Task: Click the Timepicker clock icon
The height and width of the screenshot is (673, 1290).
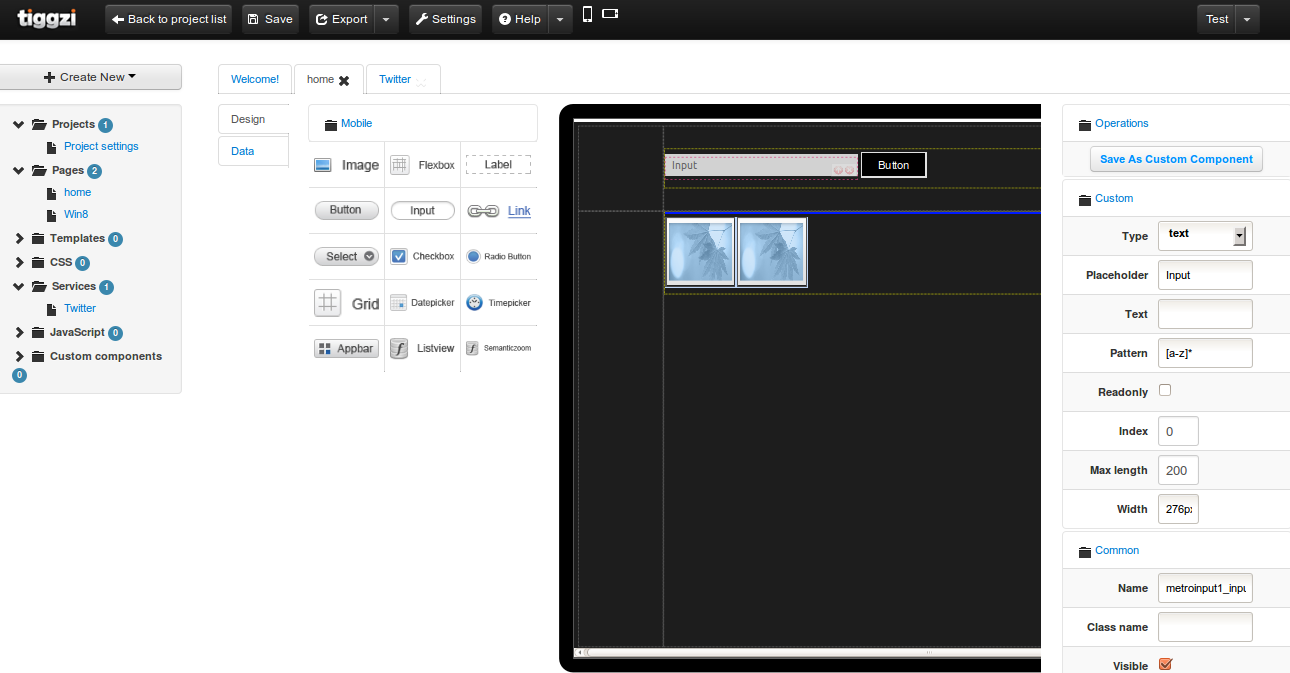Action: point(474,302)
